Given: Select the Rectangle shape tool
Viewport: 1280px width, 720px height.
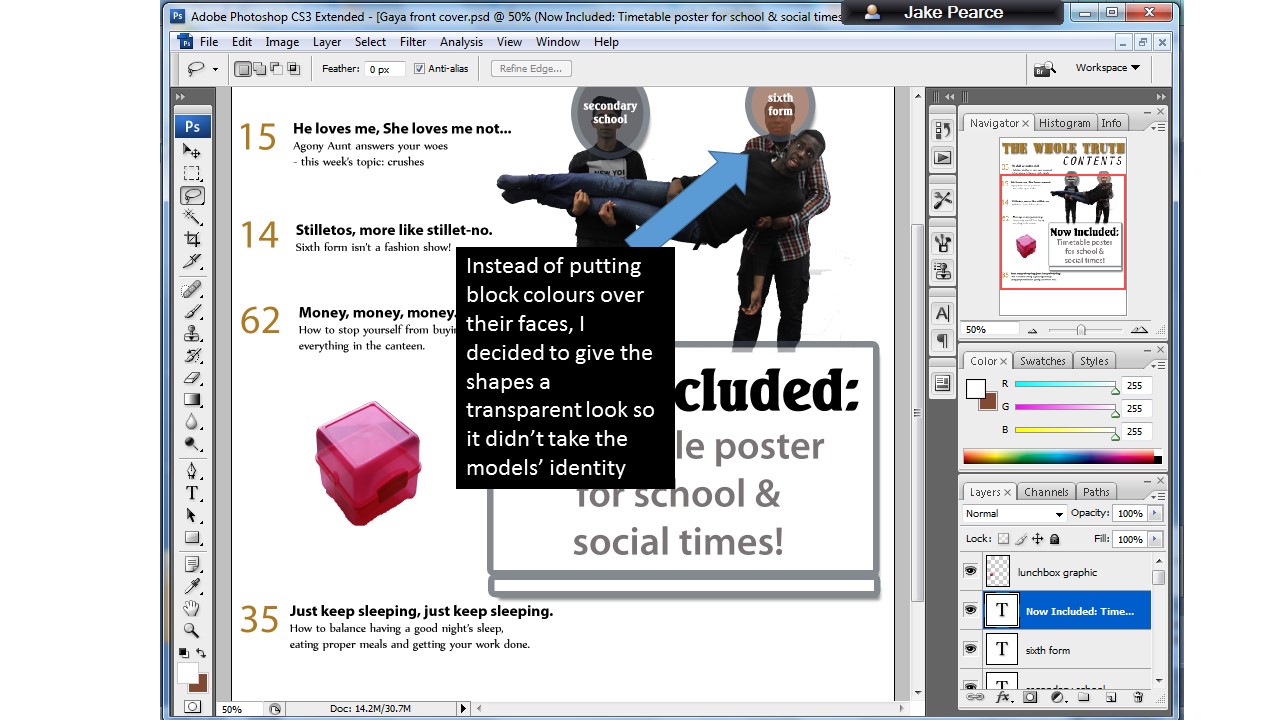Looking at the screenshot, I should pos(192,537).
